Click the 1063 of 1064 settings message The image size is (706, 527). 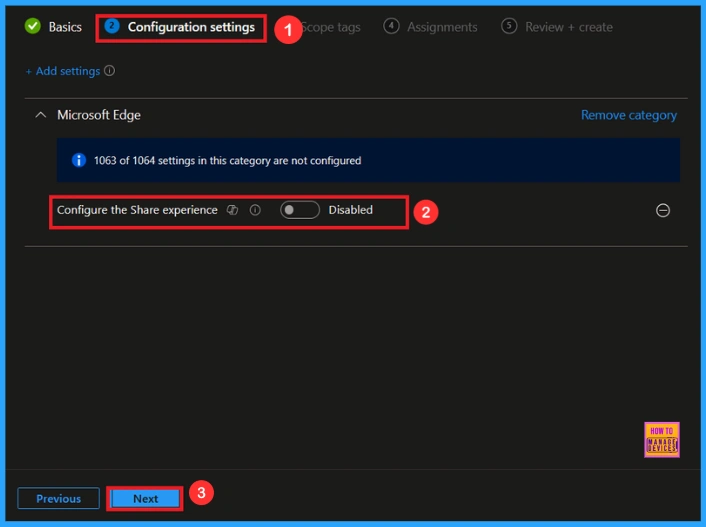(x=227, y=161)
